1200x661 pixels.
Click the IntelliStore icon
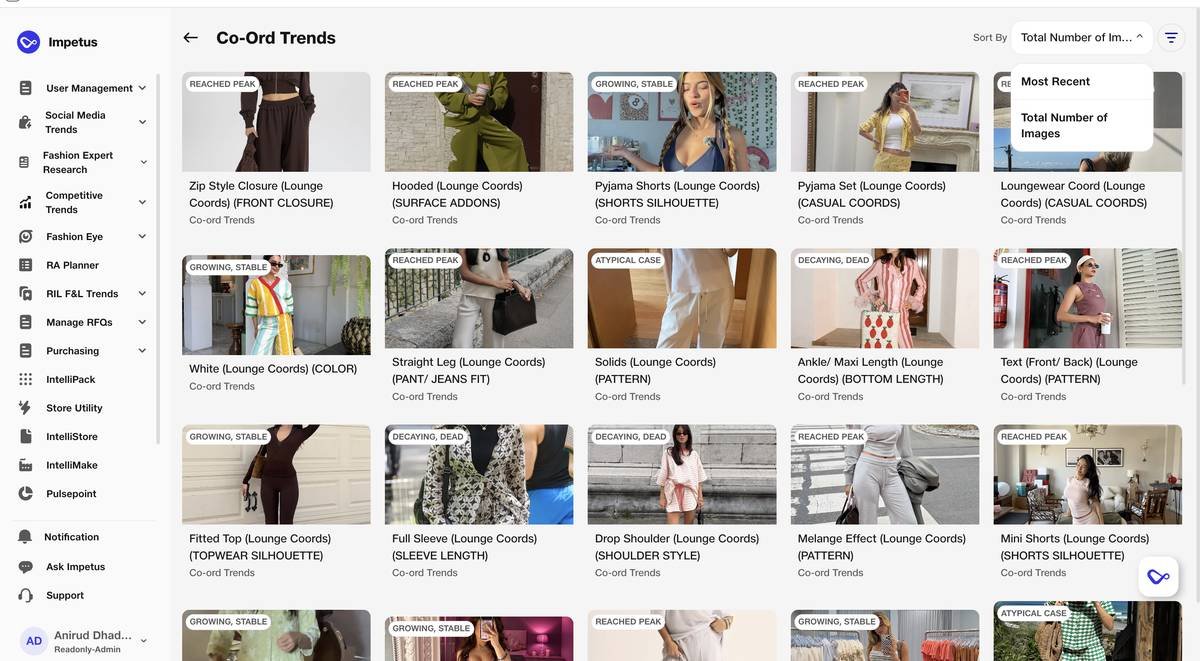point(25,437)
